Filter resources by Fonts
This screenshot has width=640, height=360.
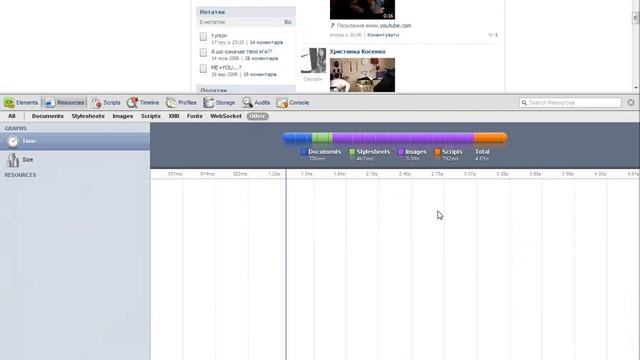pos(195,116)
